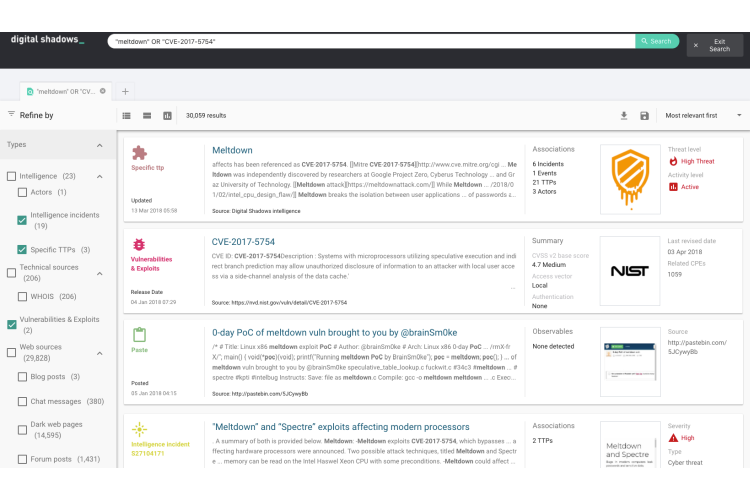This screenshot has height=500, width=750.
Task: Uncheck the Intelligence incidents checkbox
Action: pyautogui.click(x=23, y=220)
